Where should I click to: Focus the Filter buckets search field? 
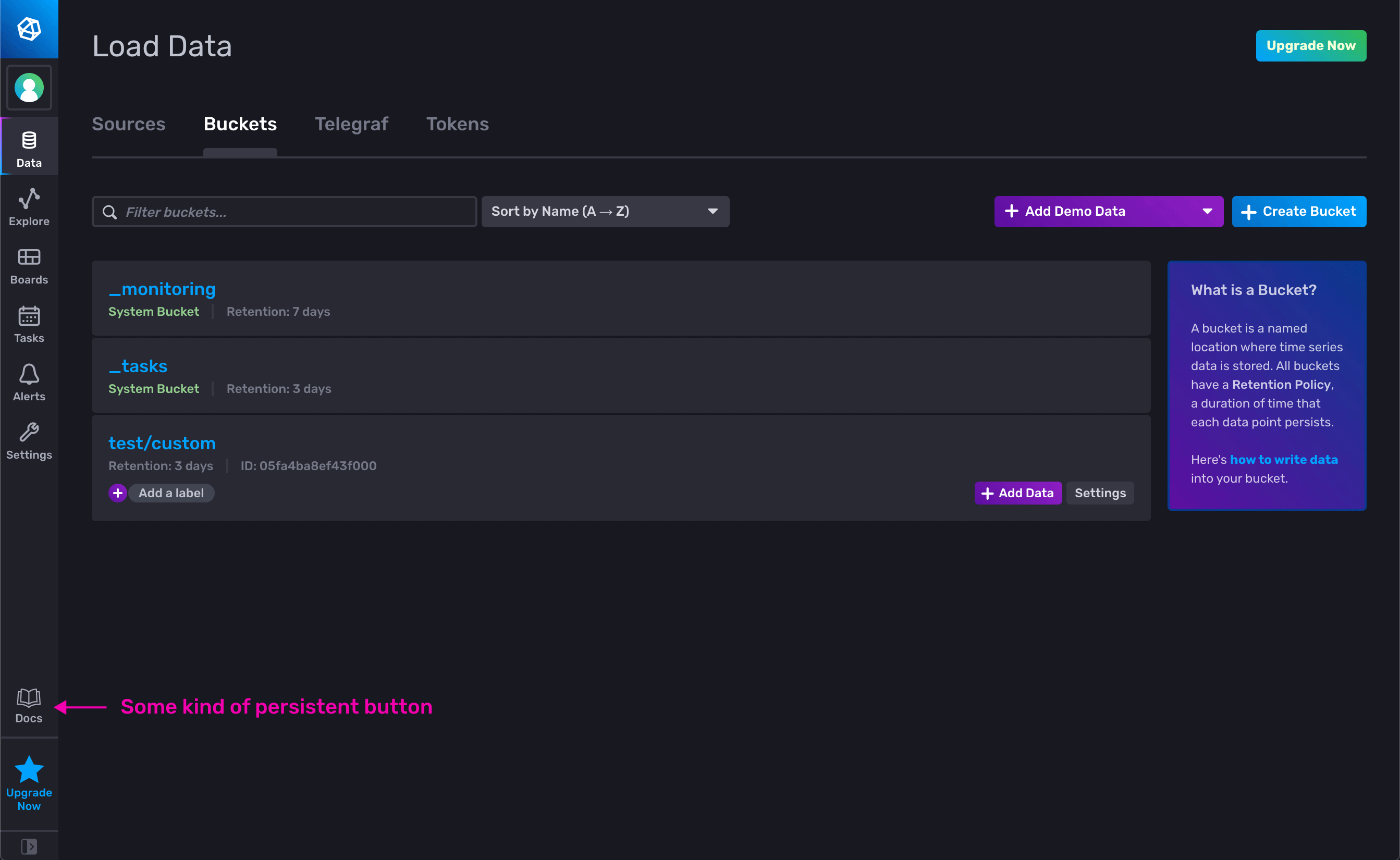click(284, 212)
